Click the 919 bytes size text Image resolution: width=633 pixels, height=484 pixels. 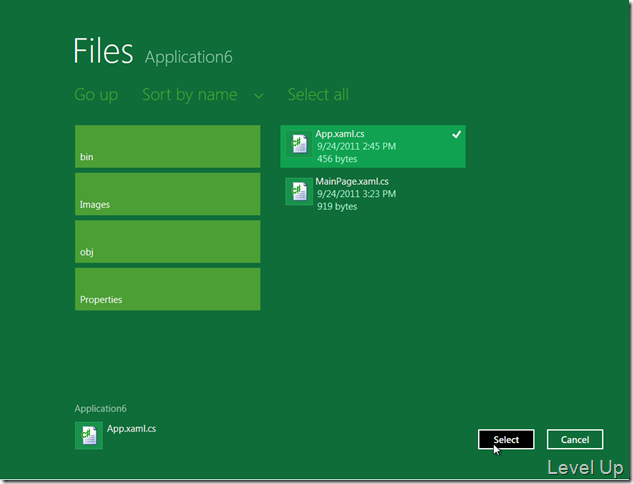coord(337,206)
